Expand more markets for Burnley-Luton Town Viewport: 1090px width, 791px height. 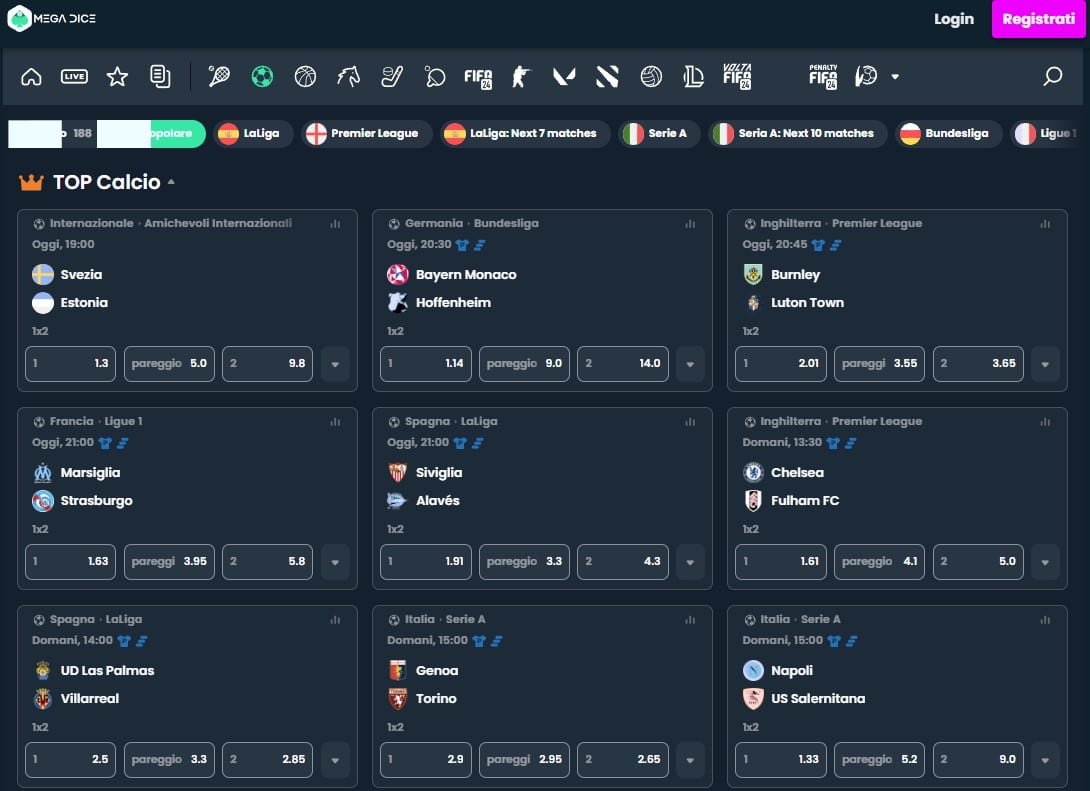[1045, 364]
